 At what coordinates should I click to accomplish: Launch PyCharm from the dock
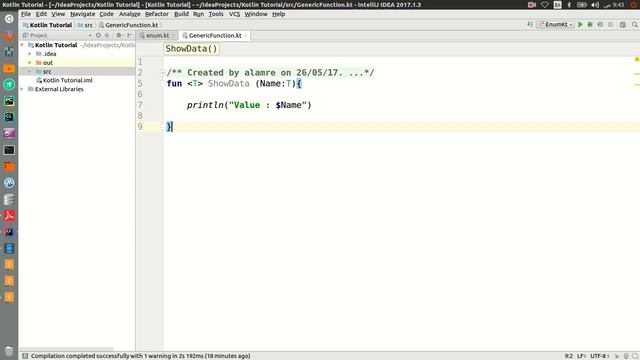pos(9,101)
